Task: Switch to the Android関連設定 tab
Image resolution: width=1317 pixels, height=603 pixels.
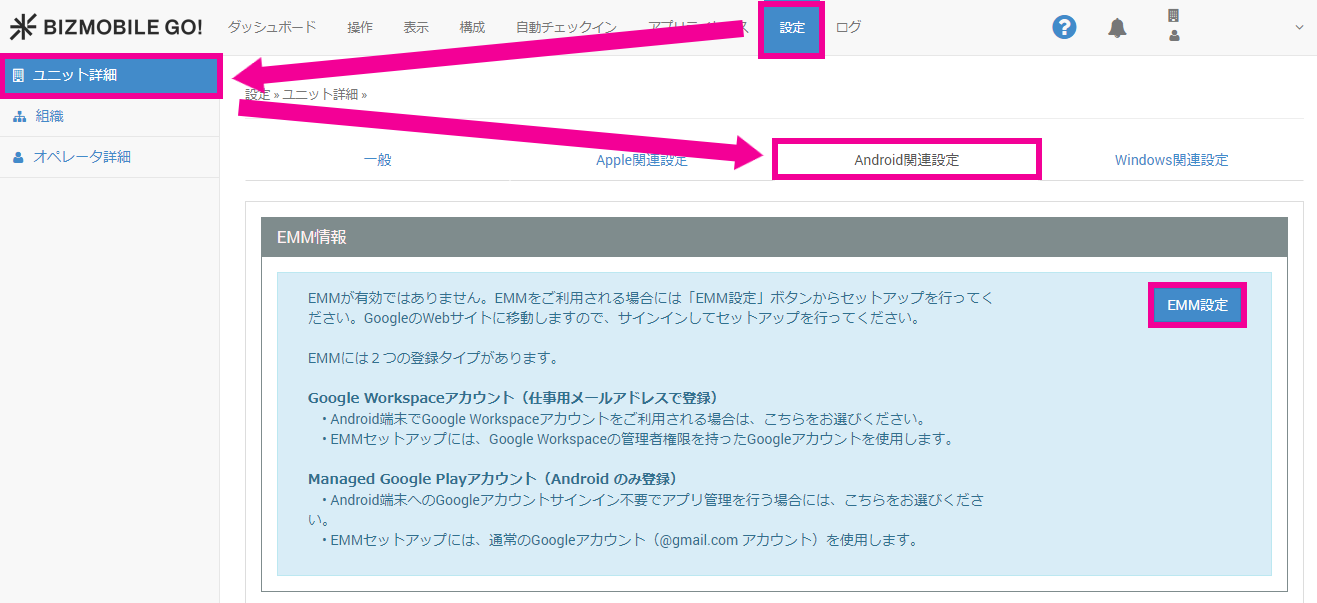Action: point(906,160)
